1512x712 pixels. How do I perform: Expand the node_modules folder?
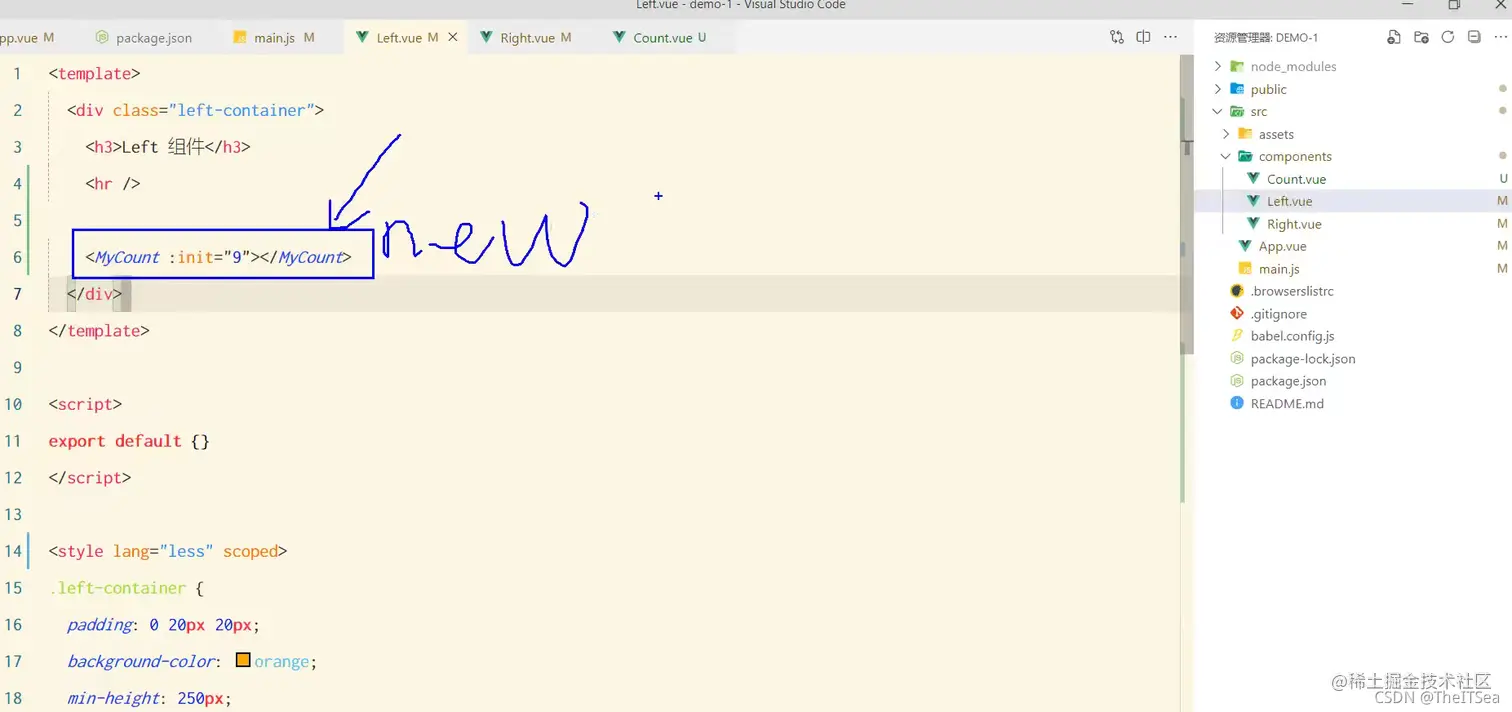tap(1218, 66)
